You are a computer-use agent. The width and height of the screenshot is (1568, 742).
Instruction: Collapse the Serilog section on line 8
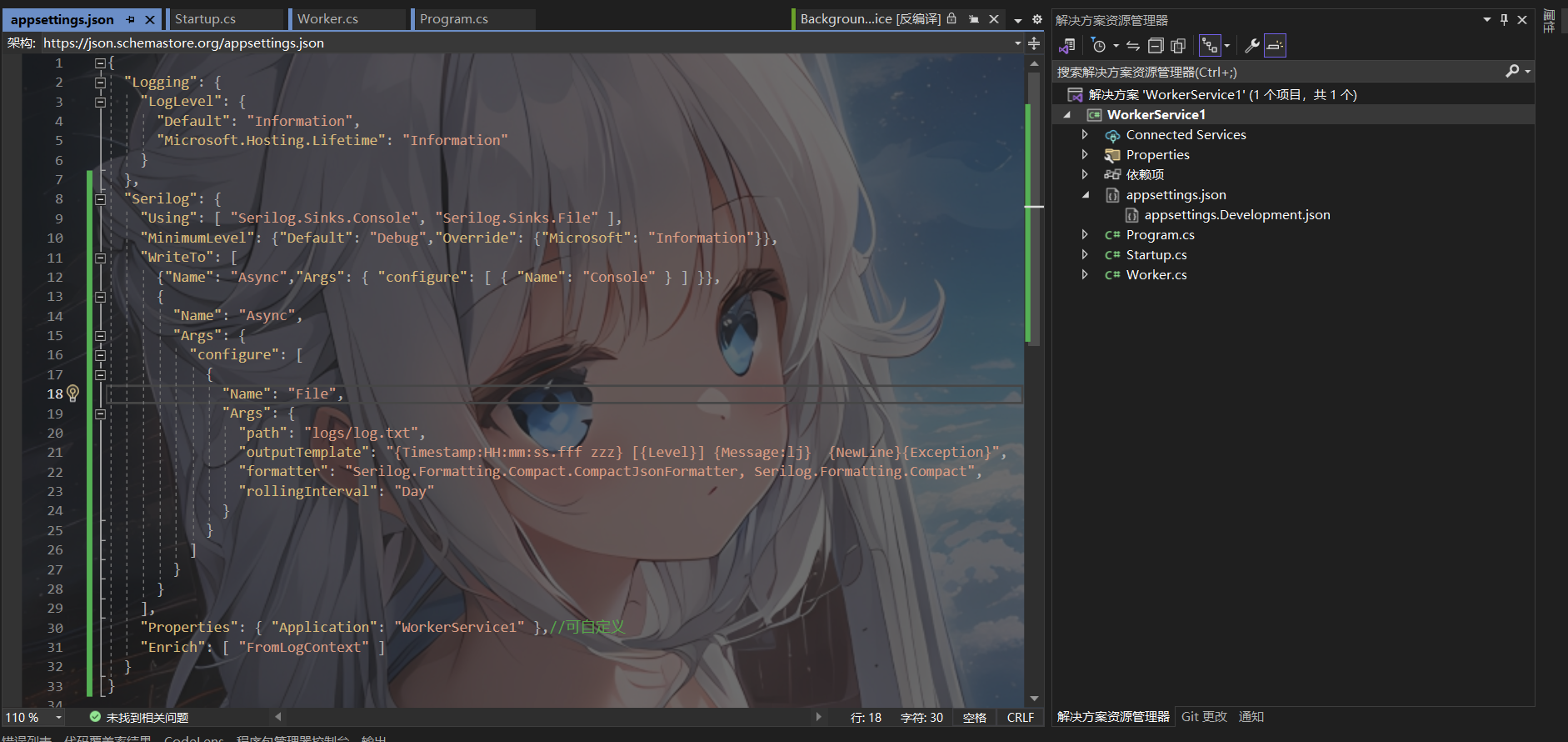100,199
